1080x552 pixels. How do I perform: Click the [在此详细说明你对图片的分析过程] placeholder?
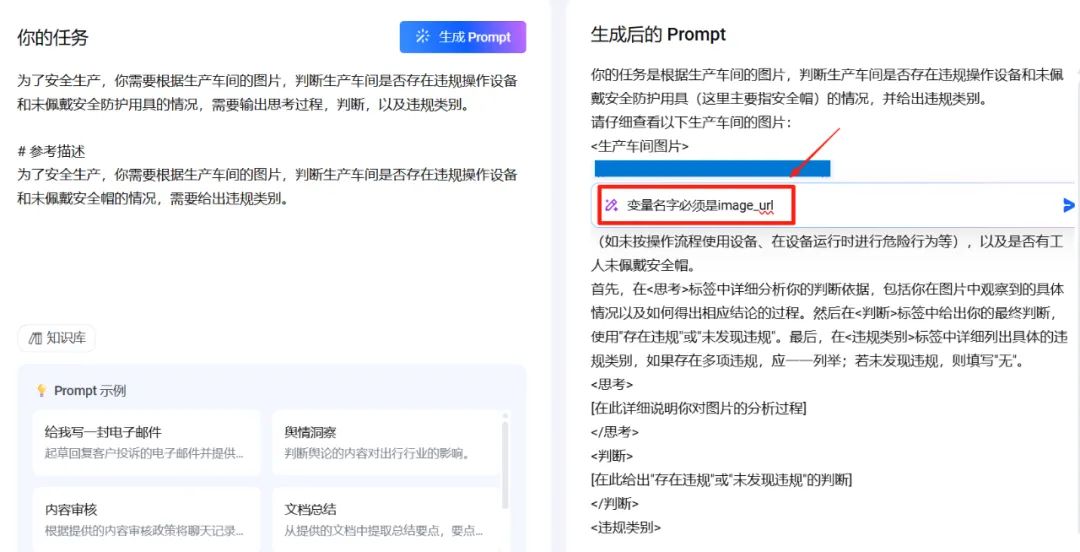pyautogui.click(x=698, y=409)
